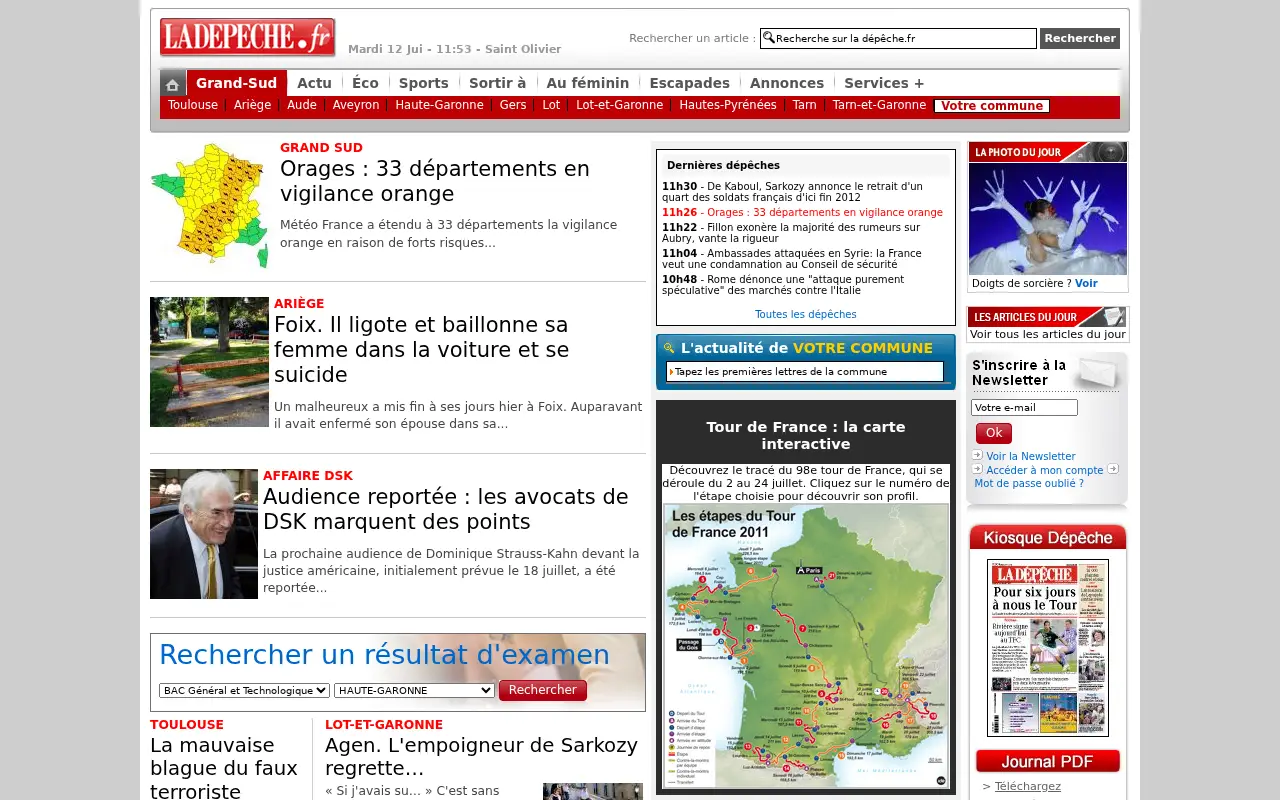Screen dimensions: 1280x800
Task: Click Mot de passe oublié link
Action: [x=1029, y=483]
